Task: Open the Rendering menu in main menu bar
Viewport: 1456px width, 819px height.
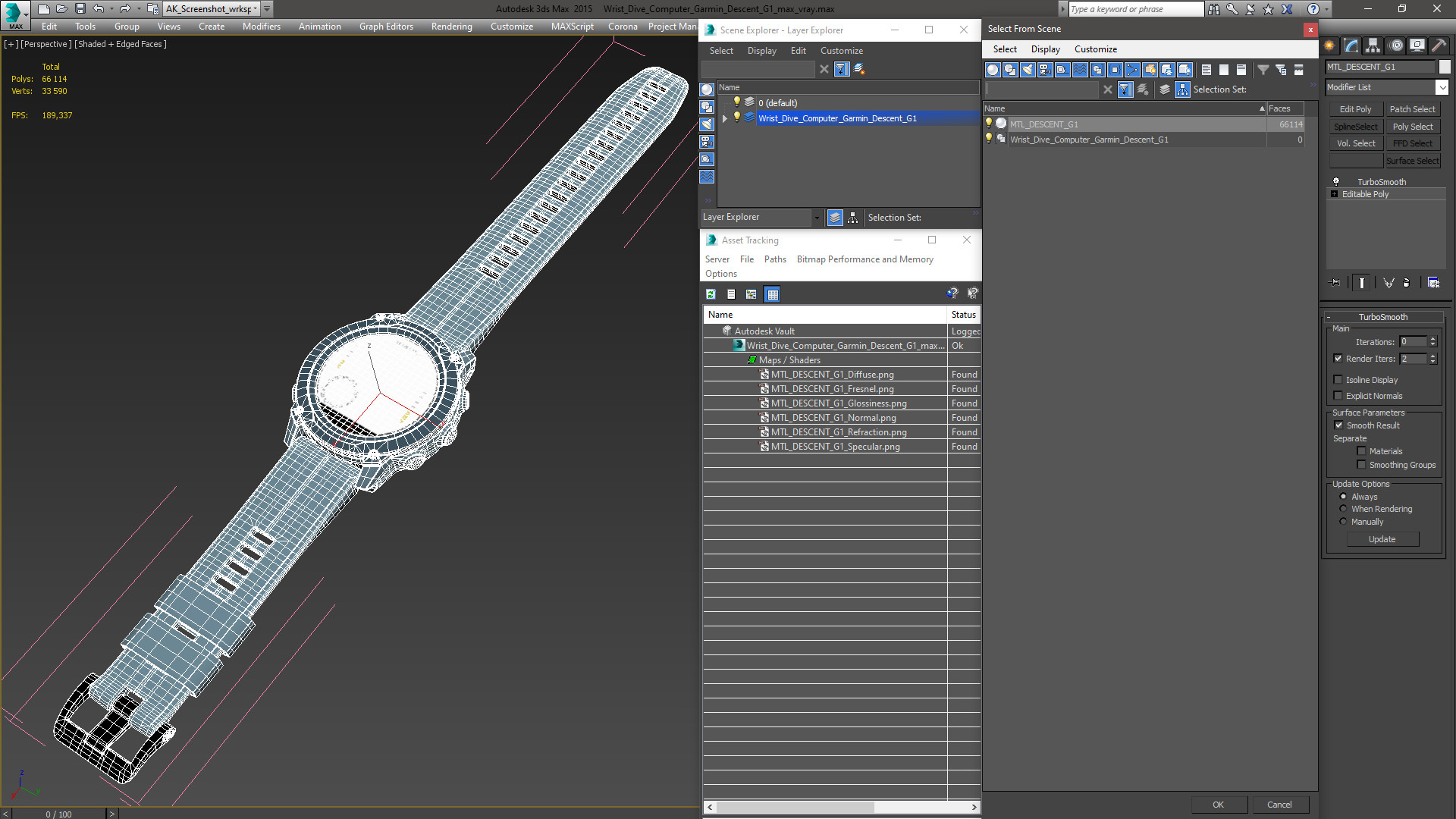Action: click(x=451, y=27)
